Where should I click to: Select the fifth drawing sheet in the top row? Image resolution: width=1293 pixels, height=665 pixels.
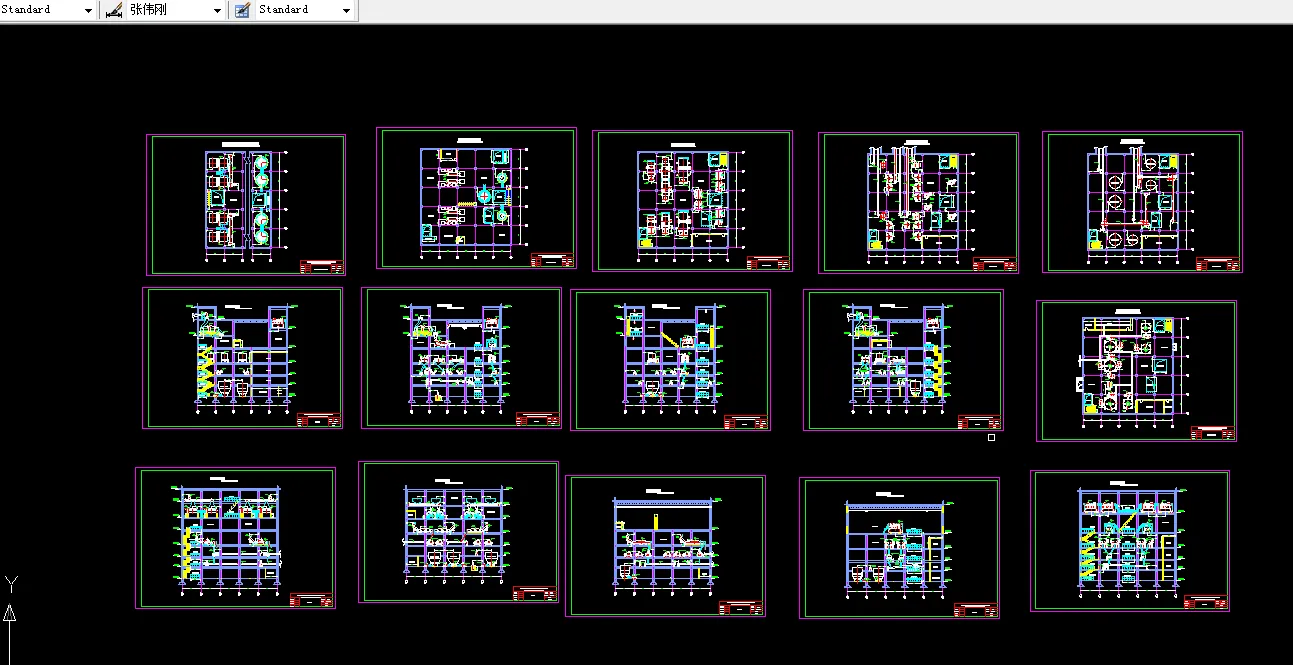1143,202
